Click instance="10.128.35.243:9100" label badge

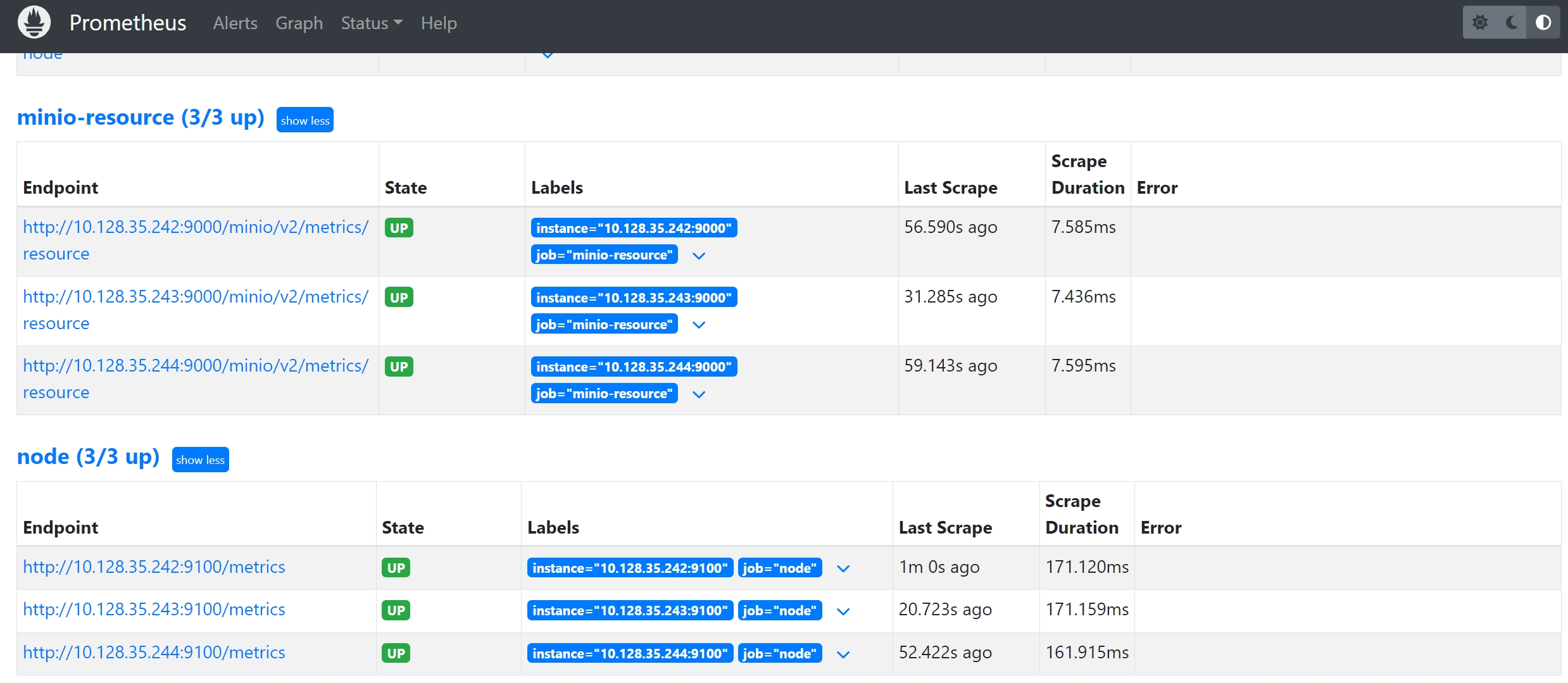(x=630, y=610)
